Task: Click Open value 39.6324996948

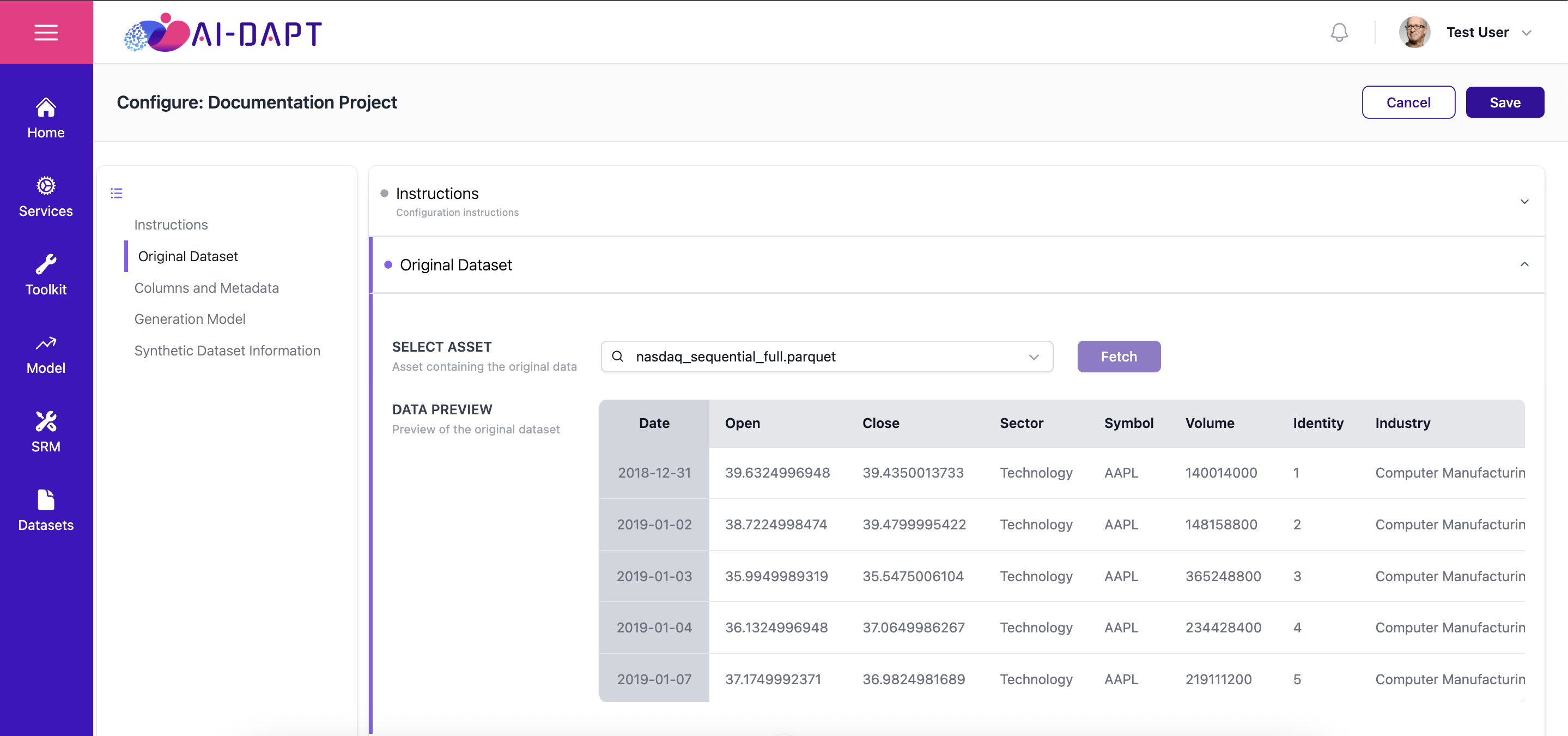Action: (777, 473)
